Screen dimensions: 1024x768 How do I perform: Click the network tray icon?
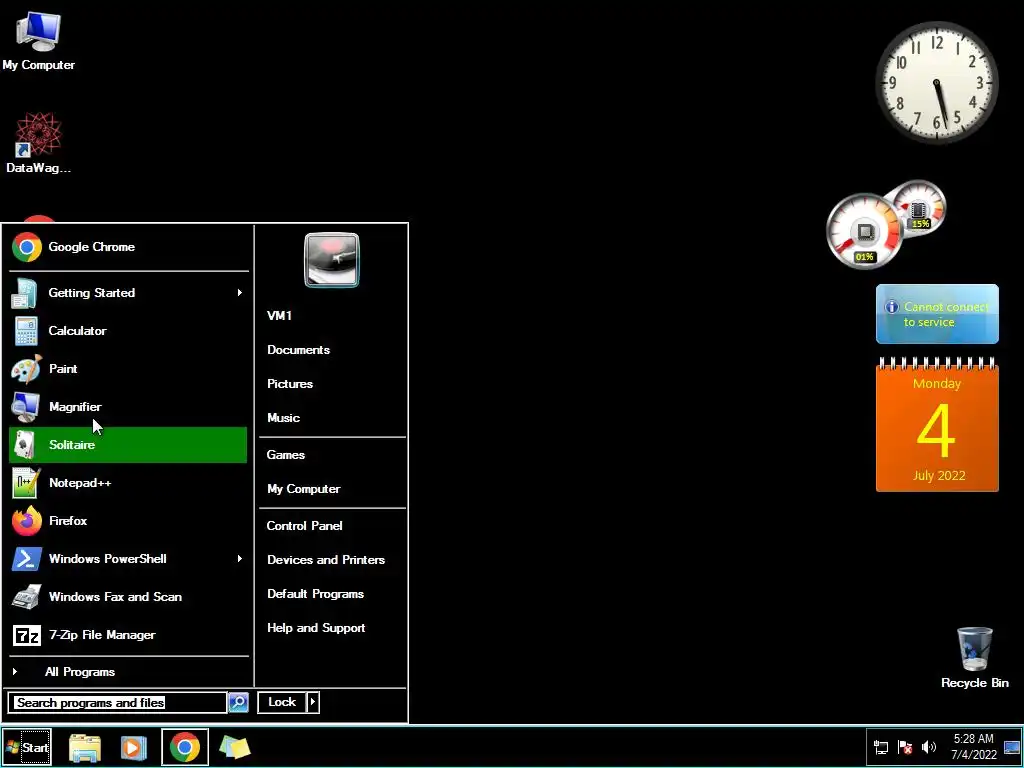click(881, 747)
